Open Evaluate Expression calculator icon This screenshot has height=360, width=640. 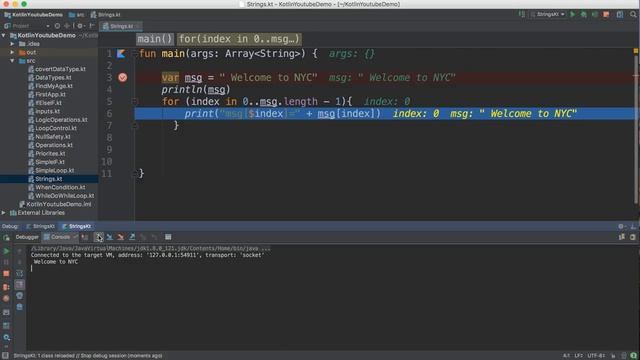click(x=168, y=237)
